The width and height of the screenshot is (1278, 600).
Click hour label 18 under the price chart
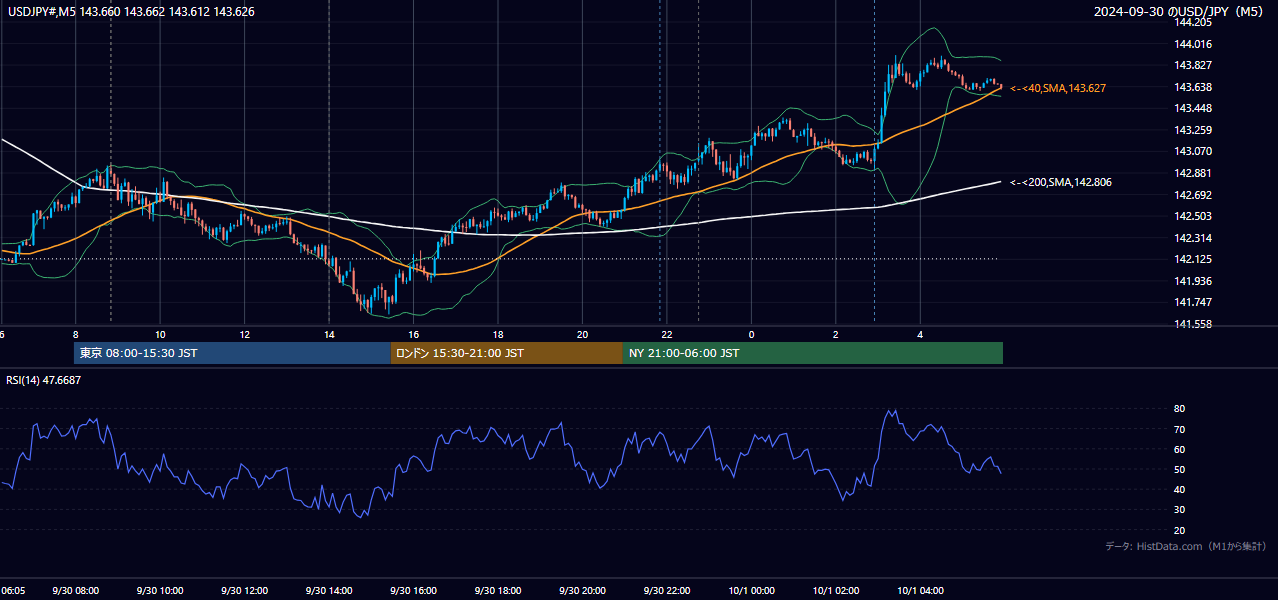tap(498, 334)
